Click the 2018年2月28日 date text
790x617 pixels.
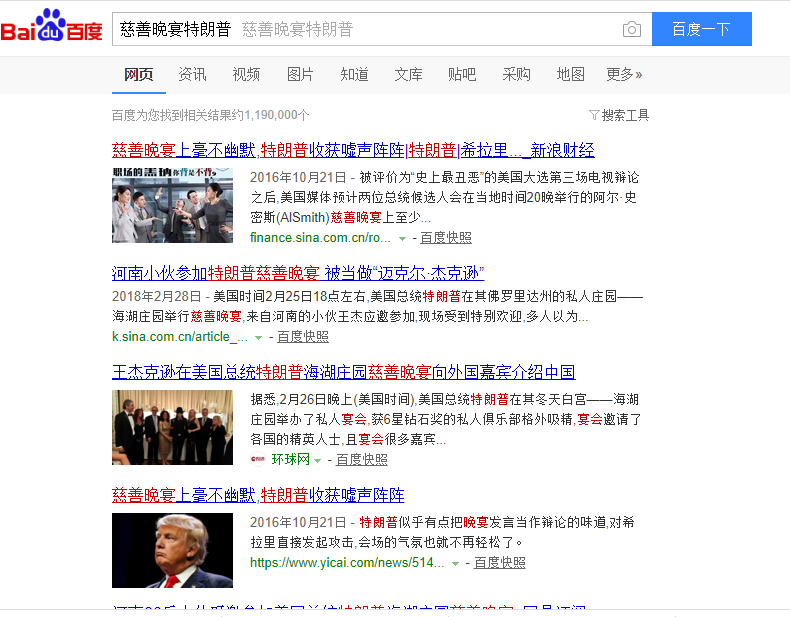[x=156, y=296]
